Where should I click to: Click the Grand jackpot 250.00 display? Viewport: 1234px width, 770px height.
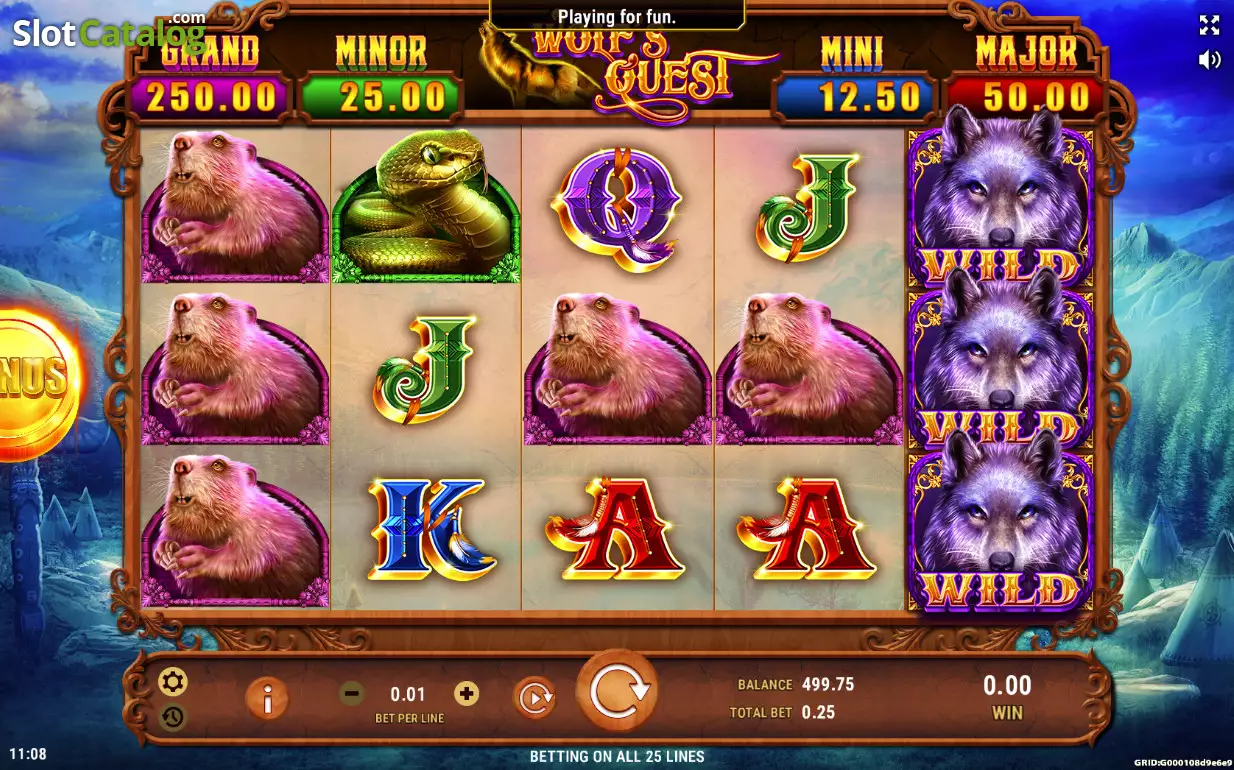211,96
